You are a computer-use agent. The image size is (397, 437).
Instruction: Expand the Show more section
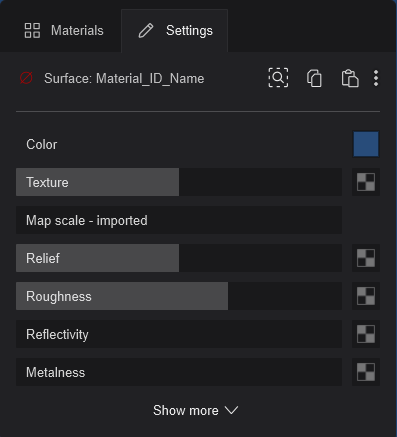coord(196,410)
